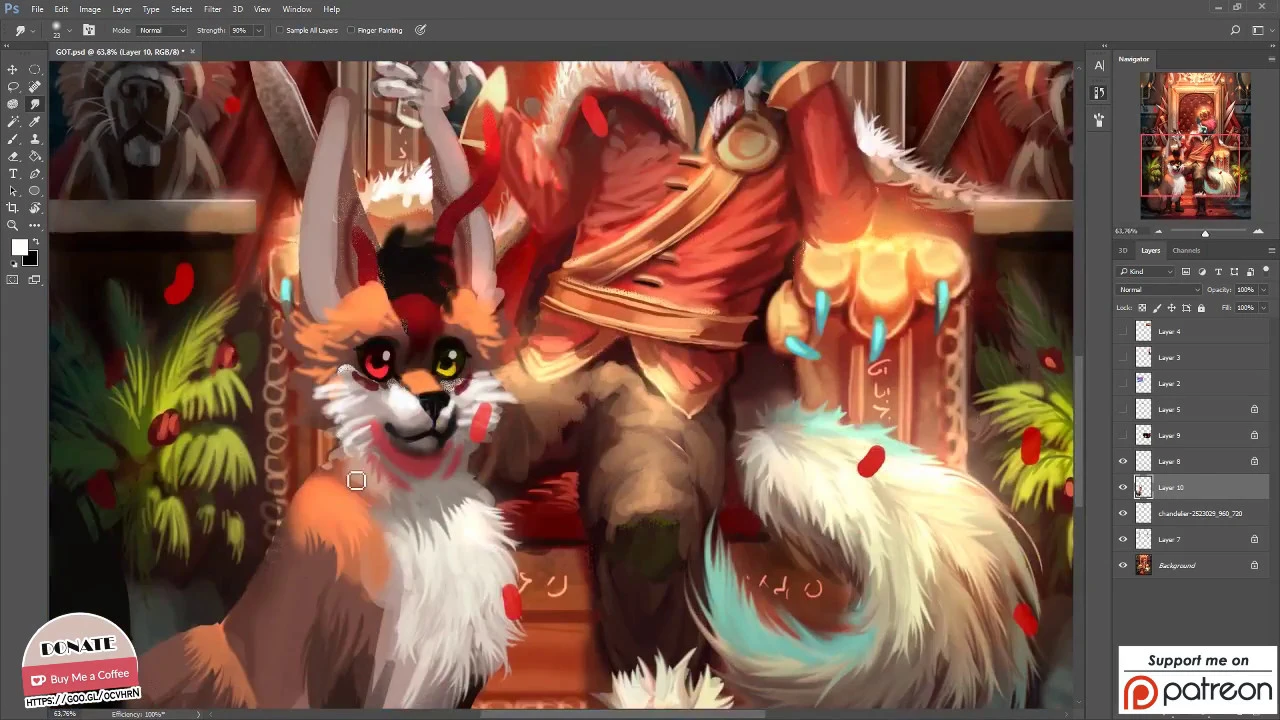Switch to the Channels tab
Viewport: 1280px width, 720px height.
(1186, 250)
